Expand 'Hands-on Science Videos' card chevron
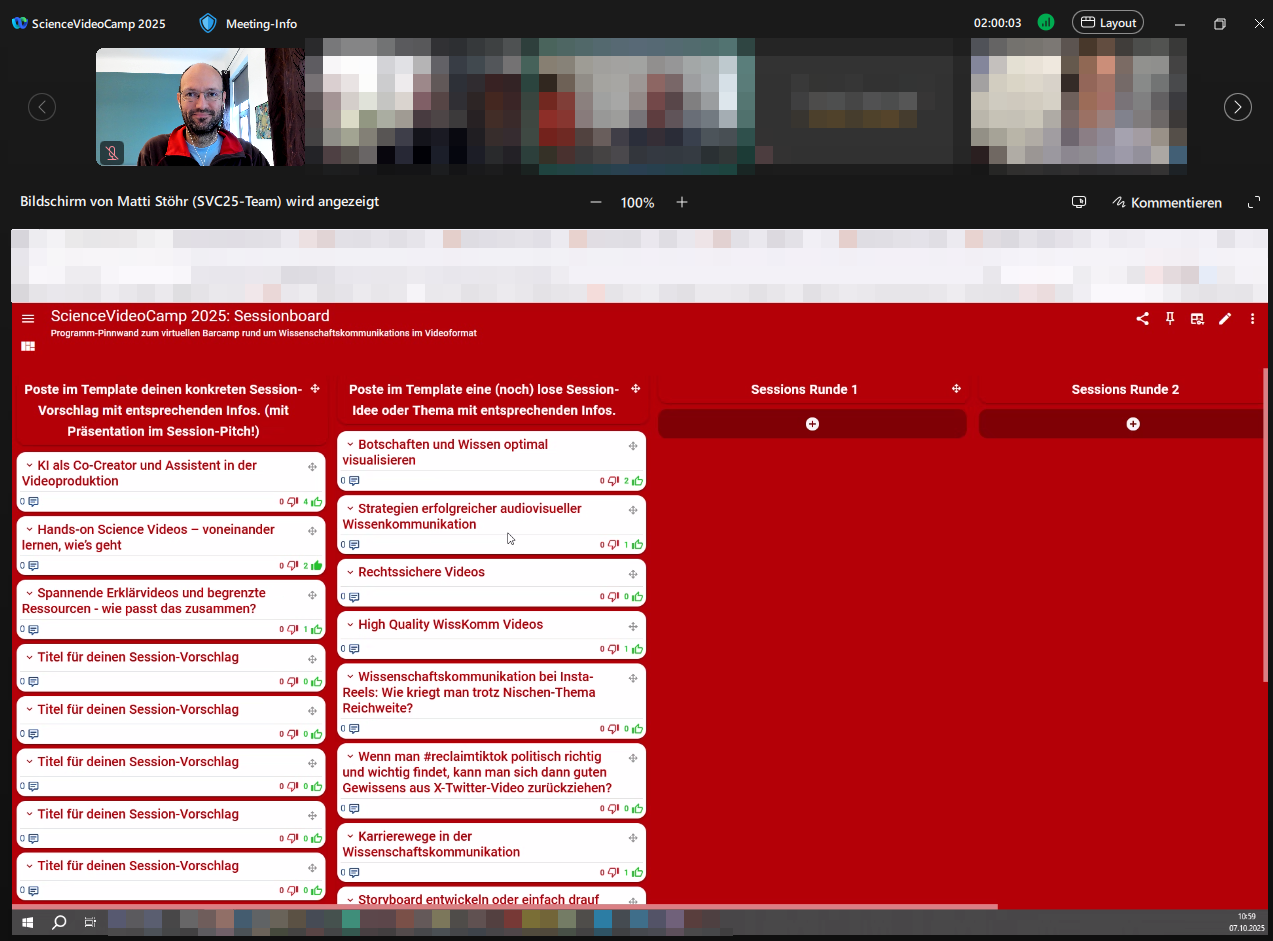 30,530
